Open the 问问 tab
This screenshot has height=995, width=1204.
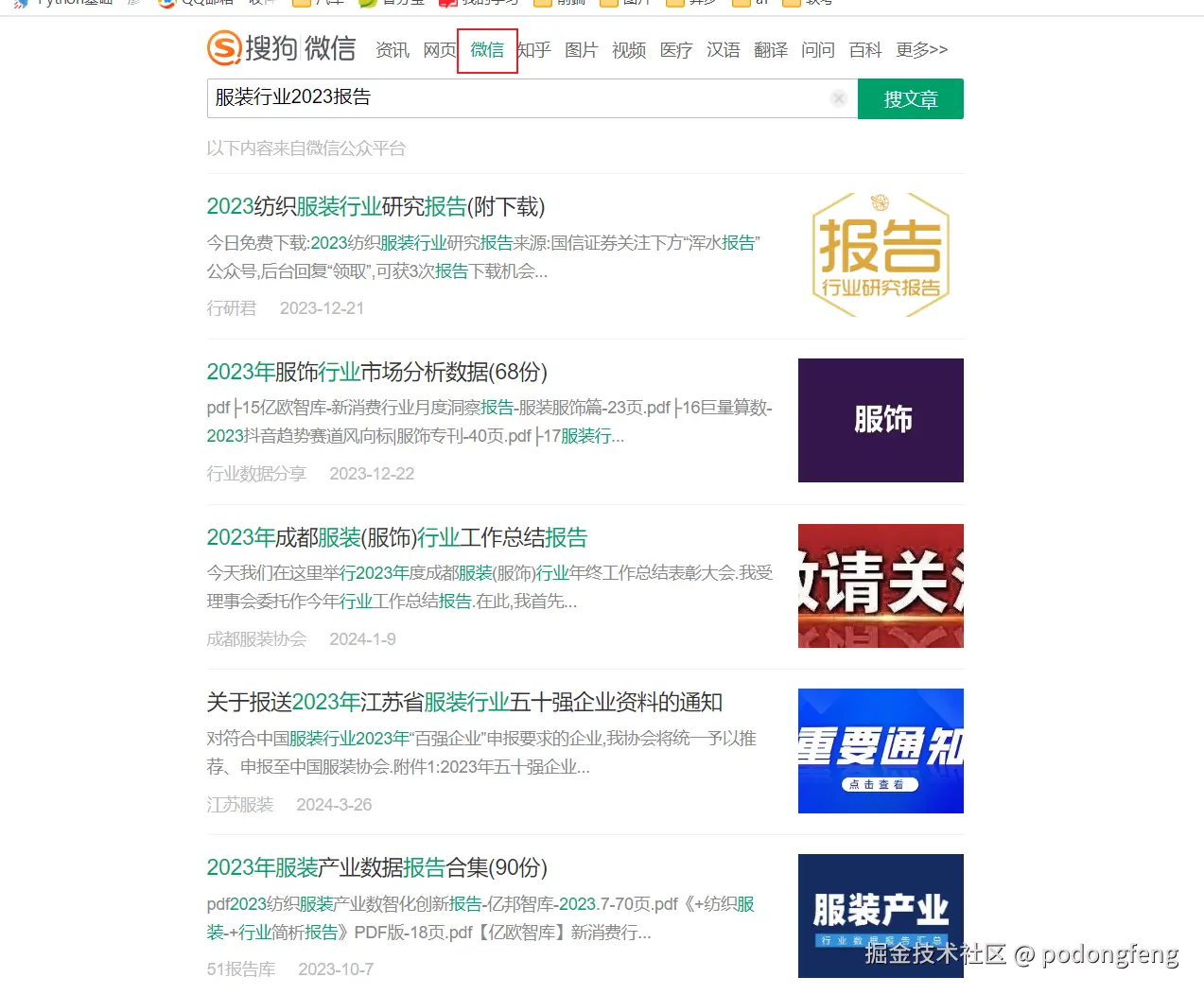[x=818, y=50]
